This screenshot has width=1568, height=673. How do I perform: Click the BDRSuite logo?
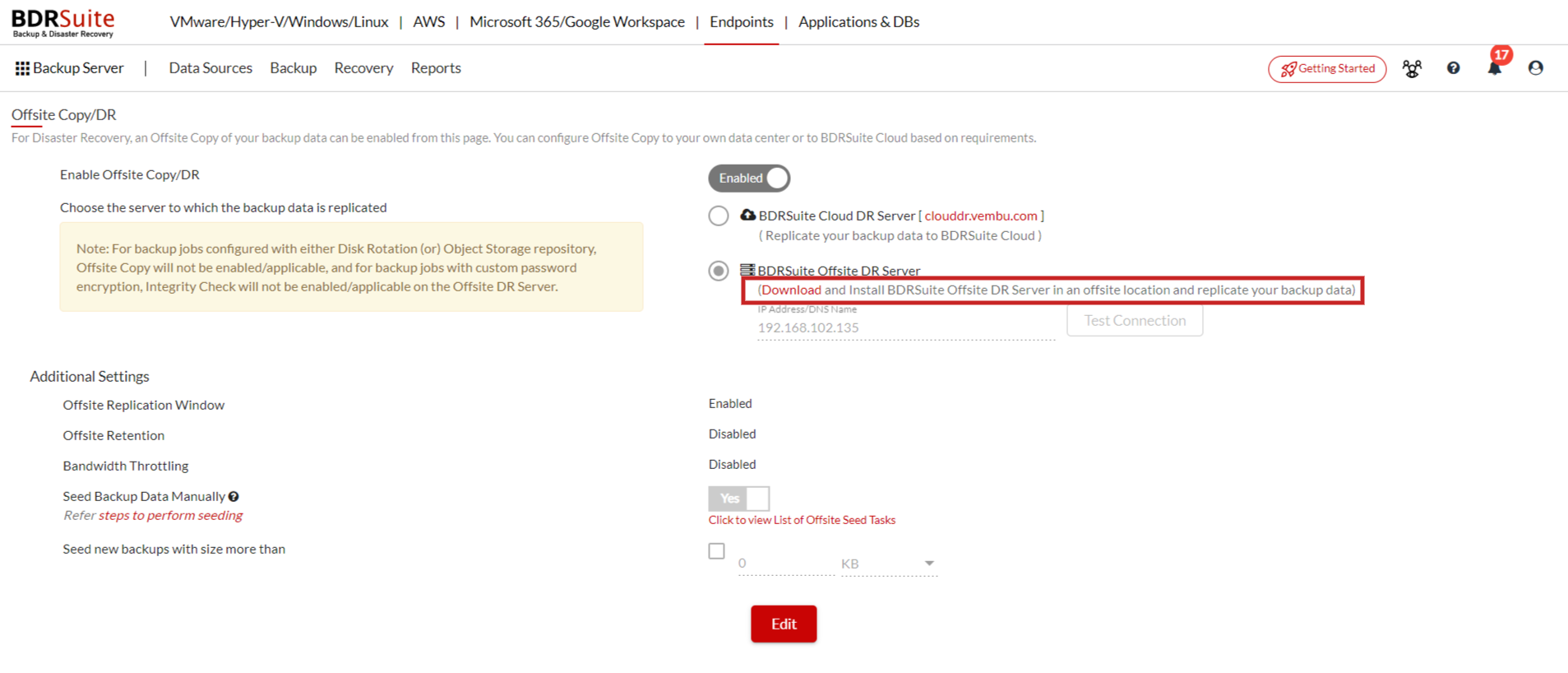[x=63, y=23]
